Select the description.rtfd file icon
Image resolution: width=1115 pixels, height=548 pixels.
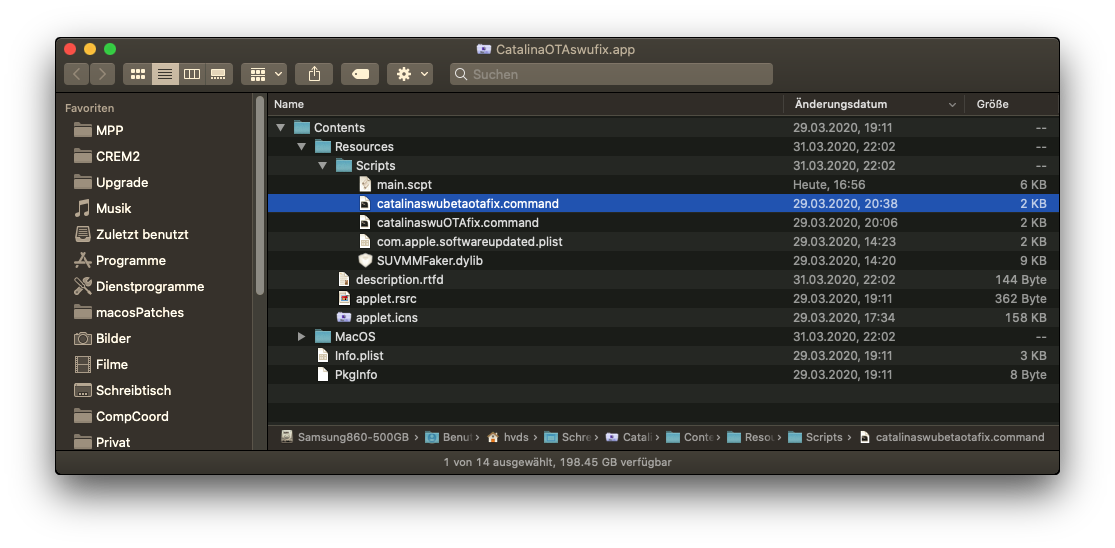pos(344,279)
